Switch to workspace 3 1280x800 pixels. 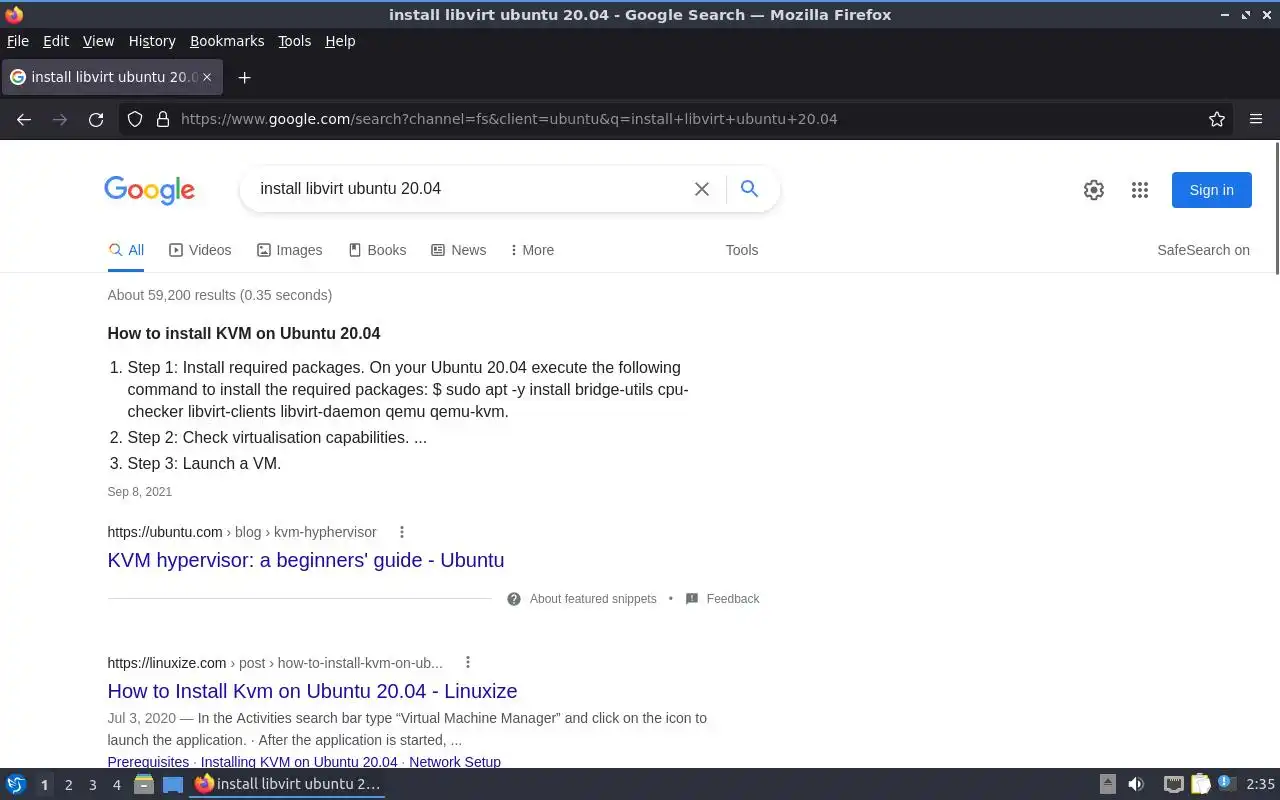coord(92,785)
